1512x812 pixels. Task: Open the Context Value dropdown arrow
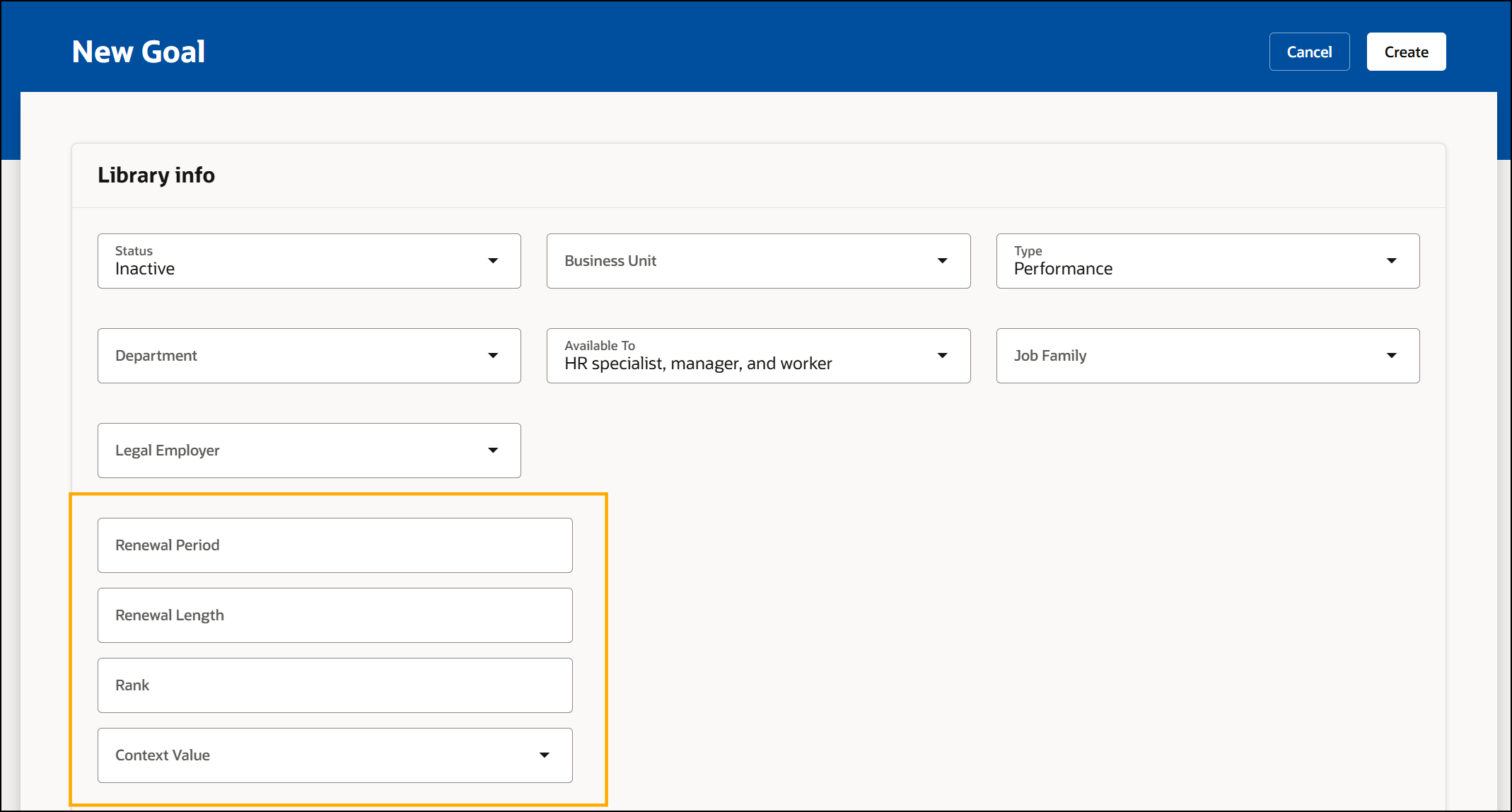click(x=544, y=755)
